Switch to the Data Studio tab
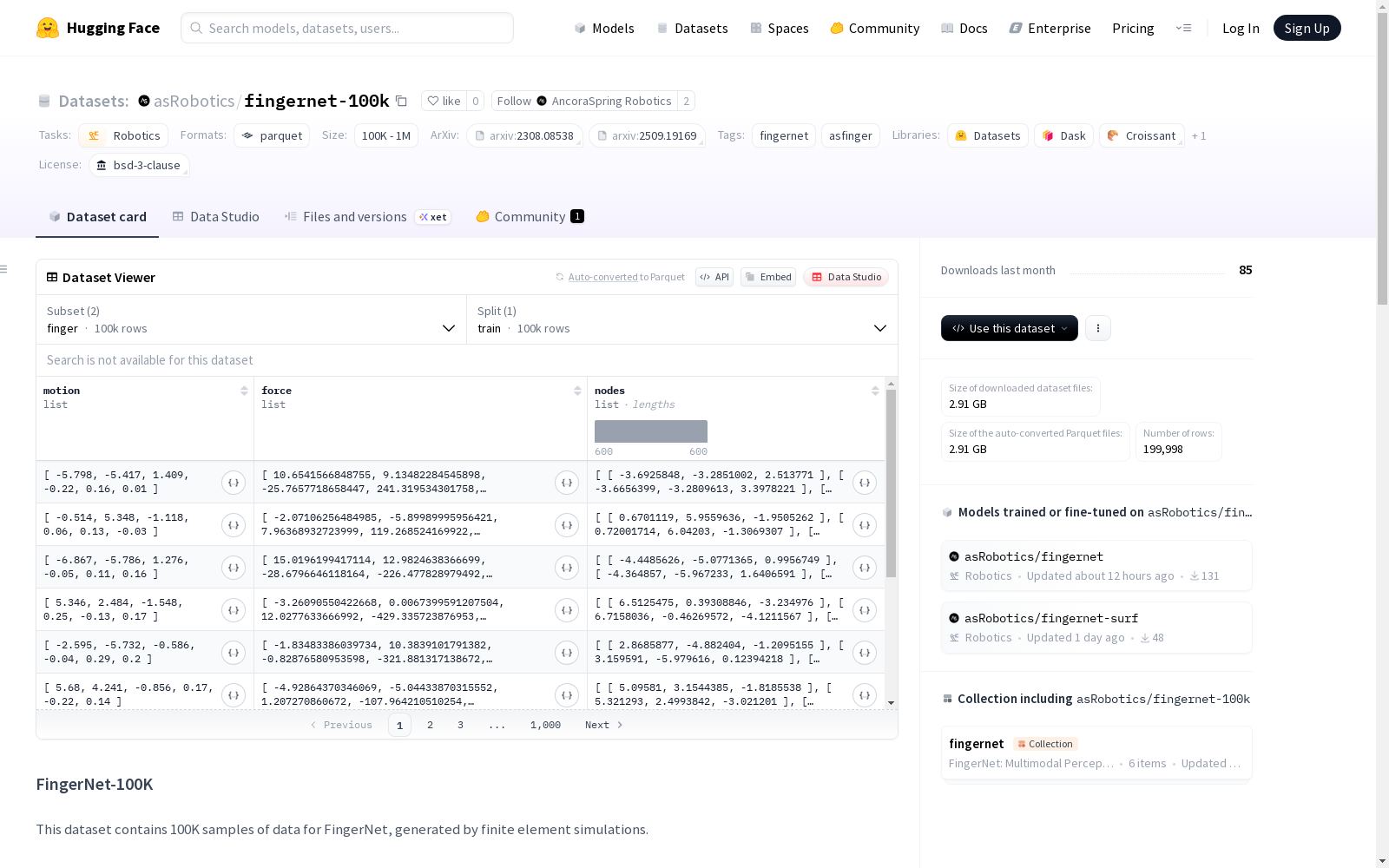The height and width of the screenshot is (868, 1389). [x=216, y=217]
